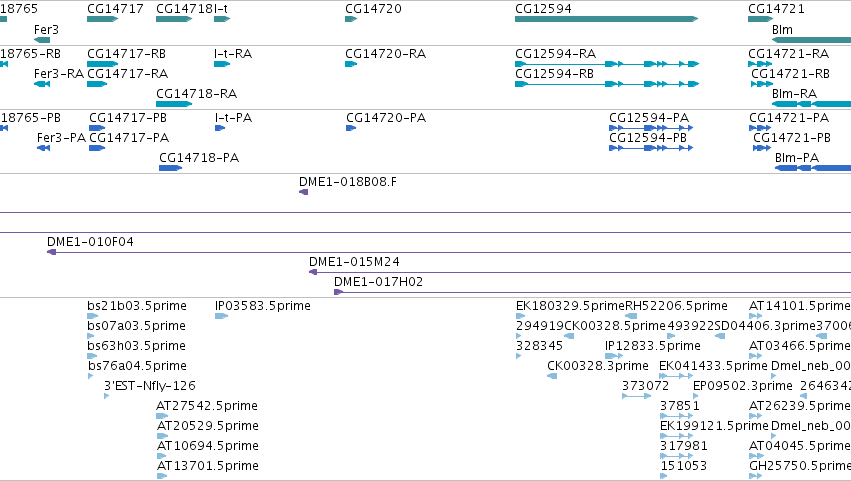Select EST AT27542.5prime

[x=206, y=407]
